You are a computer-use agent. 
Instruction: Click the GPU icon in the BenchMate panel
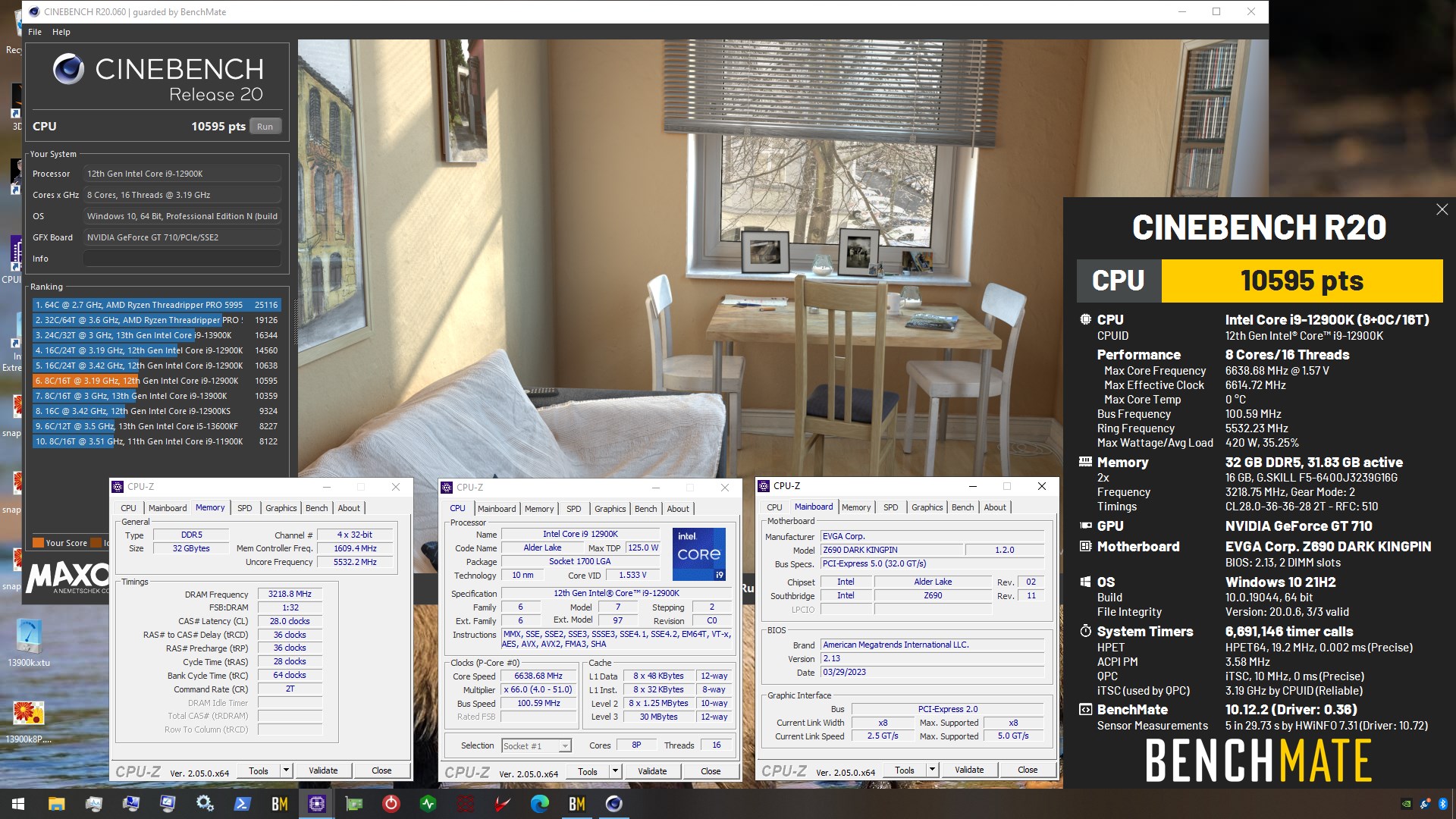(1085, 526)
